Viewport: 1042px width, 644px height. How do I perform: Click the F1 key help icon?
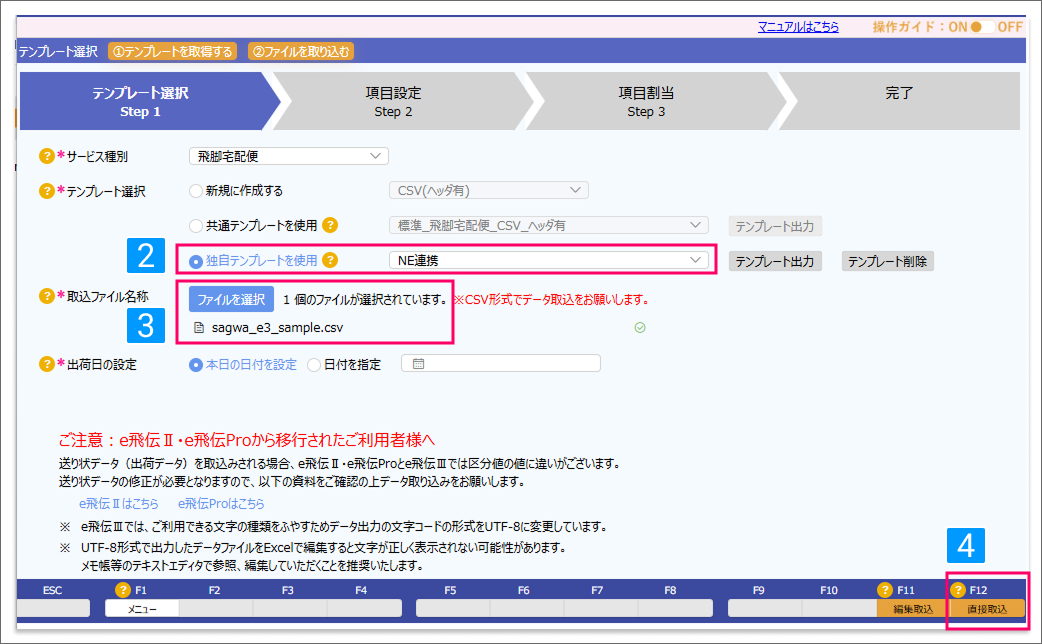point(123,590)
